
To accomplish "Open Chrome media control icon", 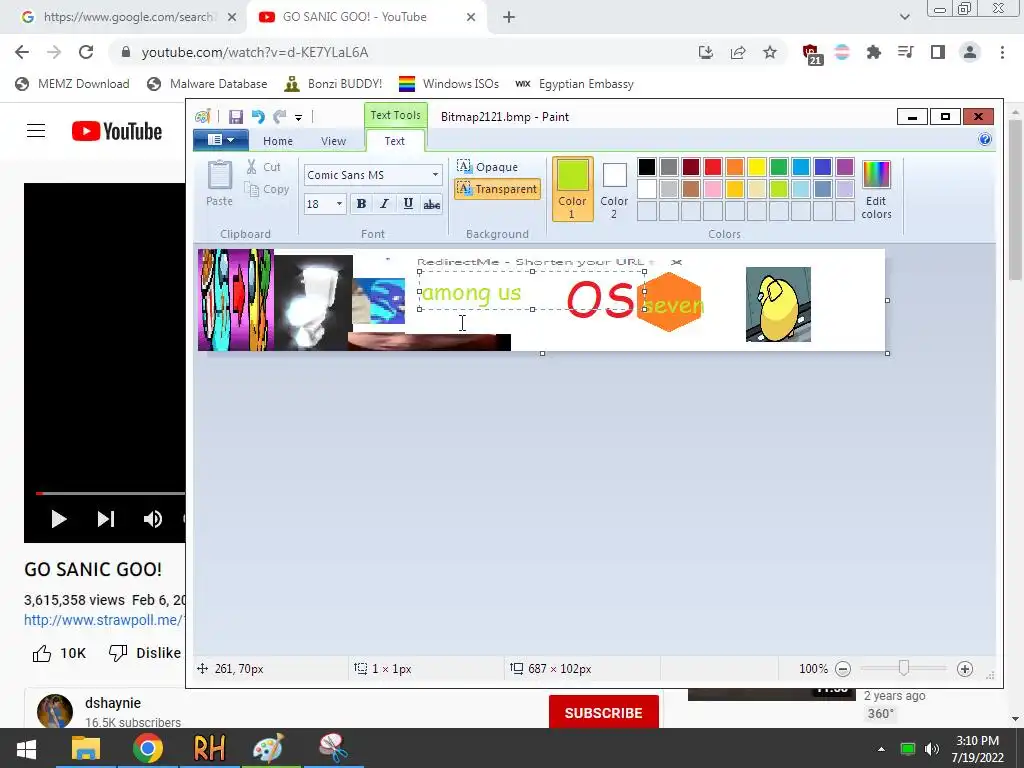I will point(905,52).
